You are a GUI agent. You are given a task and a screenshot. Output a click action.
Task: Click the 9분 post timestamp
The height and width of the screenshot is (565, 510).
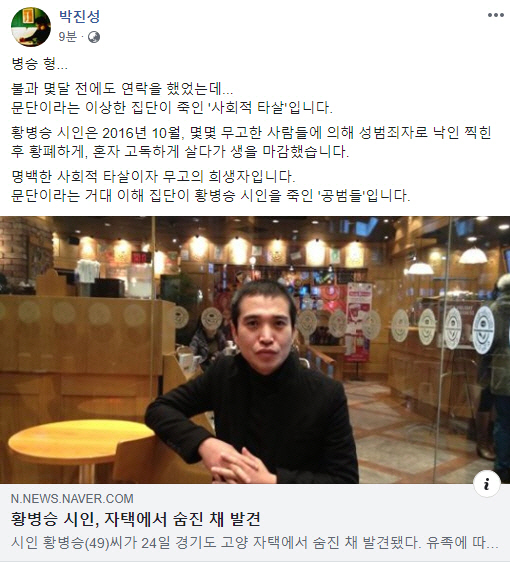pyautogui.click(x=68, y=37)
